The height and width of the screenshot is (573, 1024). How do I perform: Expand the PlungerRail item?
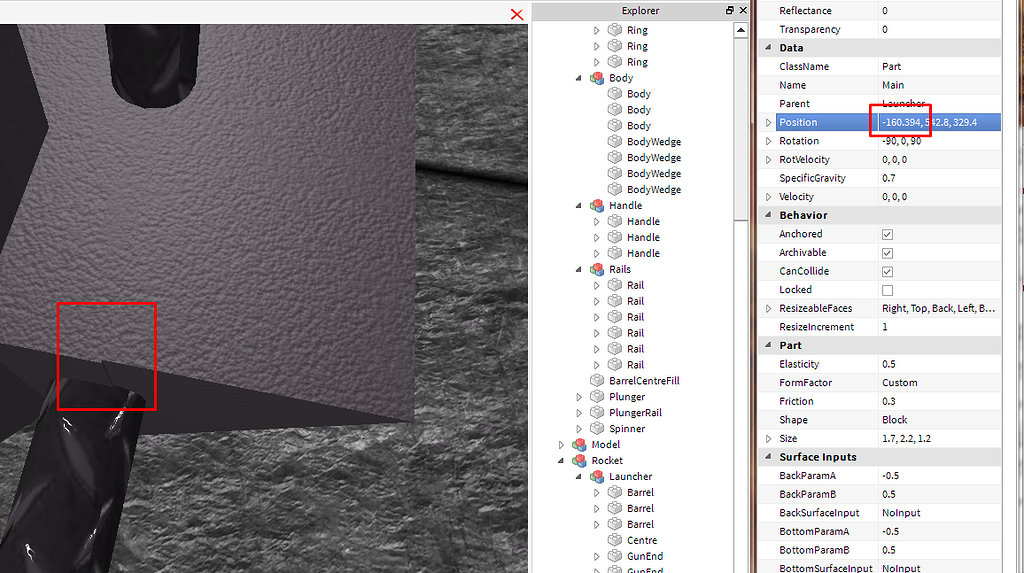[x=579, y=413]
